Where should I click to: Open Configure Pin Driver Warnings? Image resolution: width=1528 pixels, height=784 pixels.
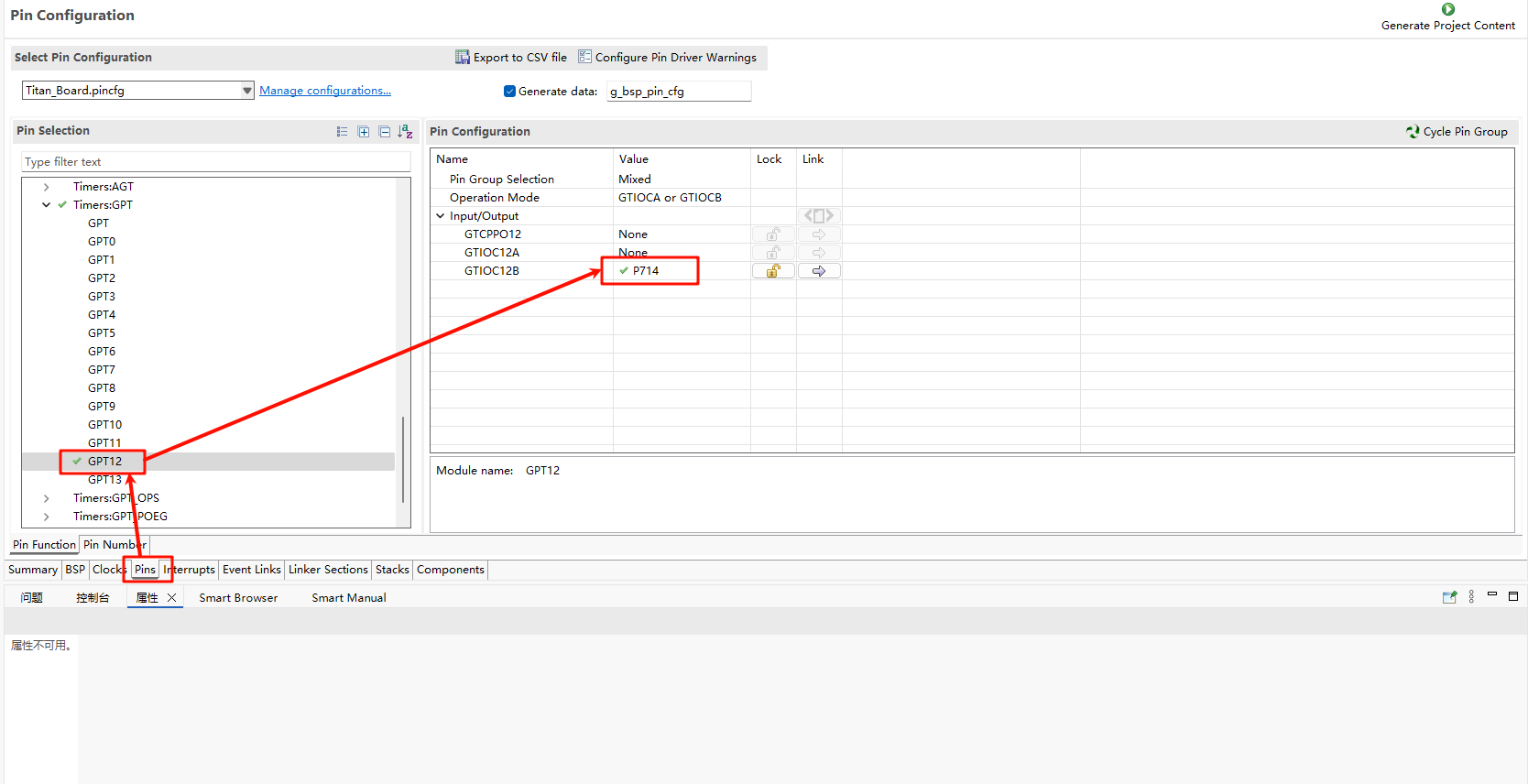[667, 57]
